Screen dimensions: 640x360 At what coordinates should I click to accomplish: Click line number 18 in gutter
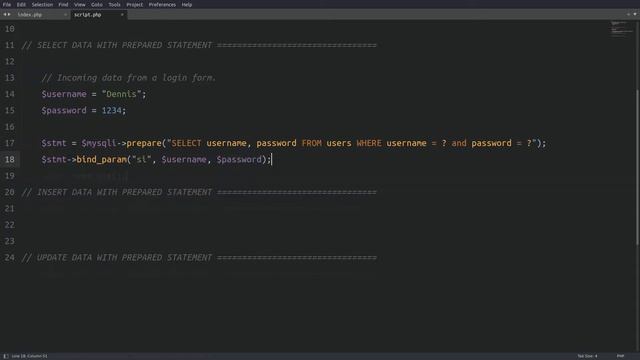(9, 160)
